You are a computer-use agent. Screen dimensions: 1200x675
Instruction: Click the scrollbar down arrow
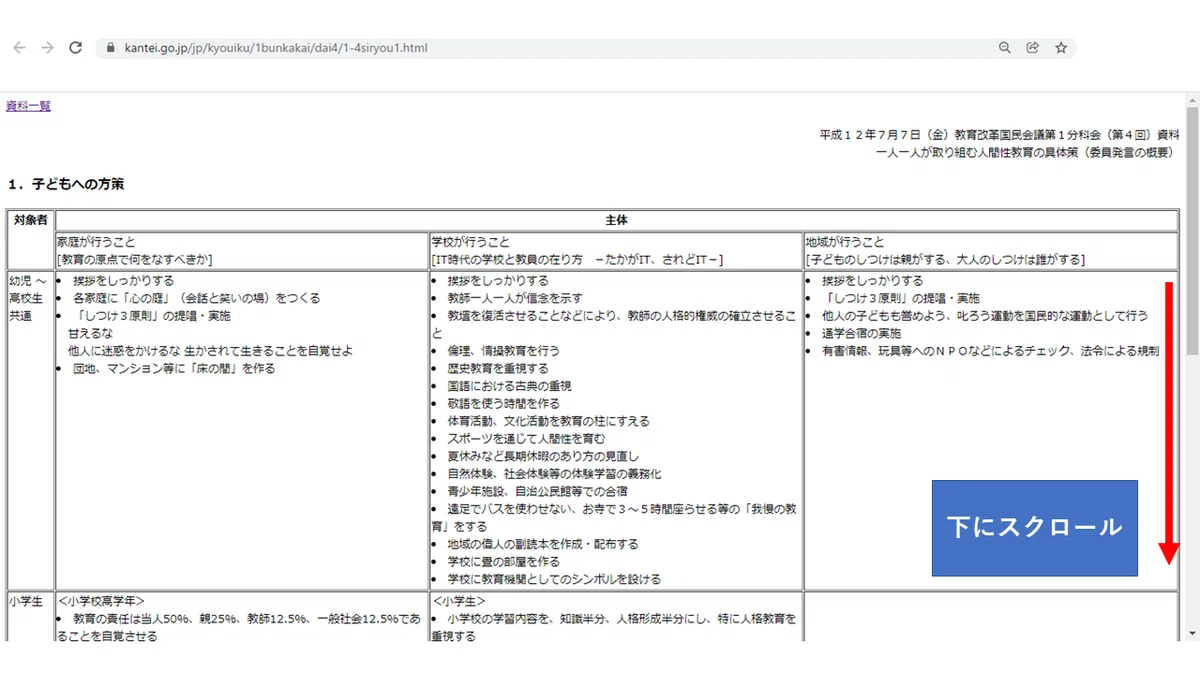(1192, 634)
